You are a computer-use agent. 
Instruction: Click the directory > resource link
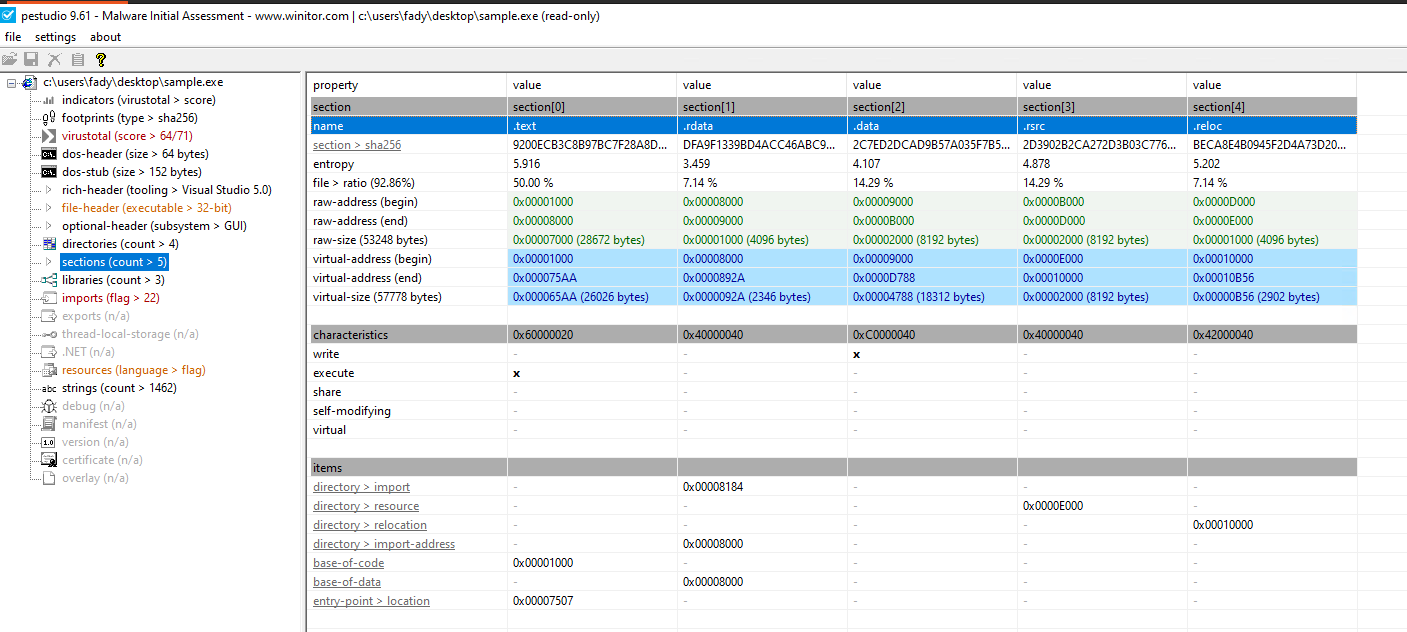coord(366,506)
